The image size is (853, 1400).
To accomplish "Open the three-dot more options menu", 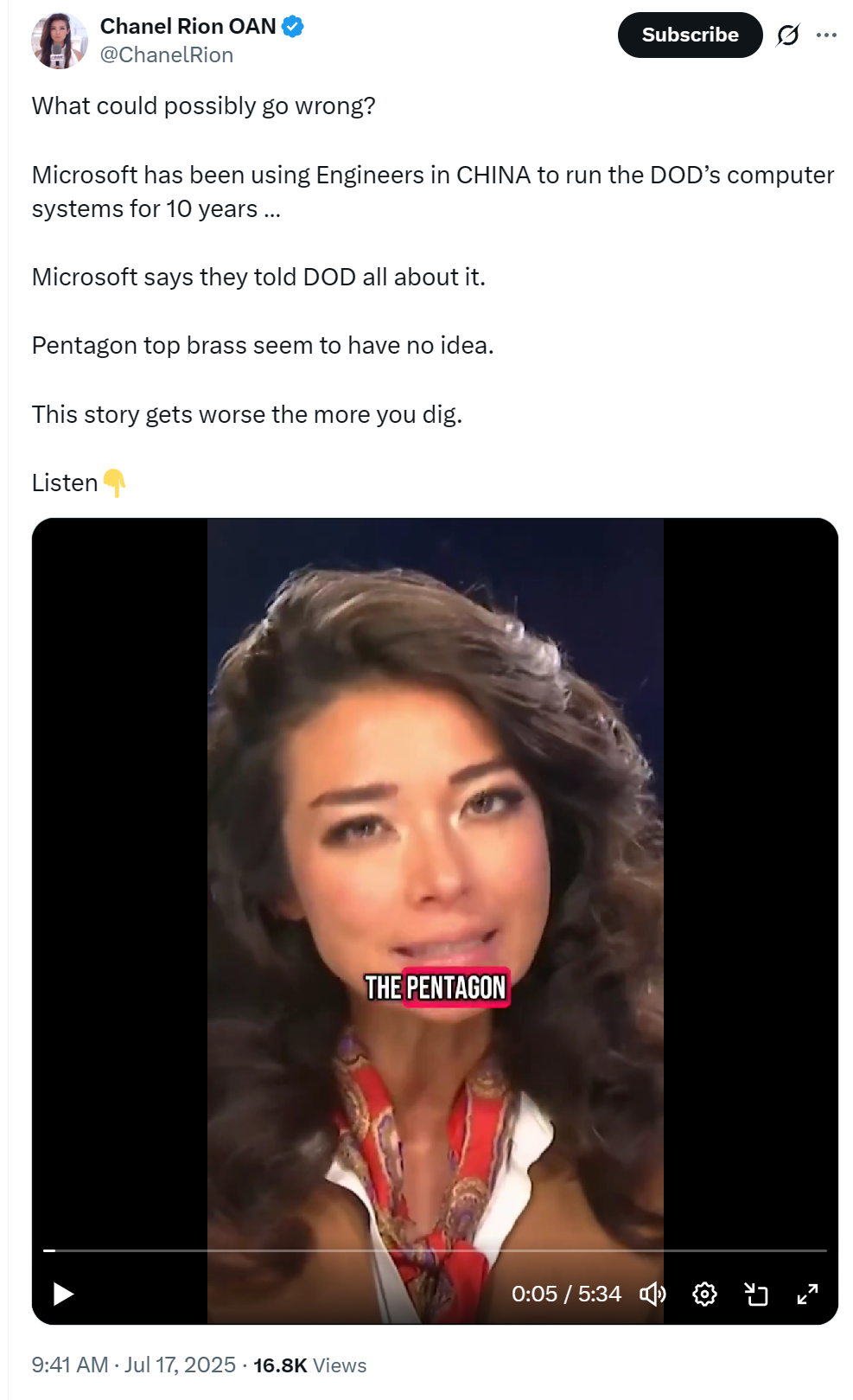I will pos(826,35).
